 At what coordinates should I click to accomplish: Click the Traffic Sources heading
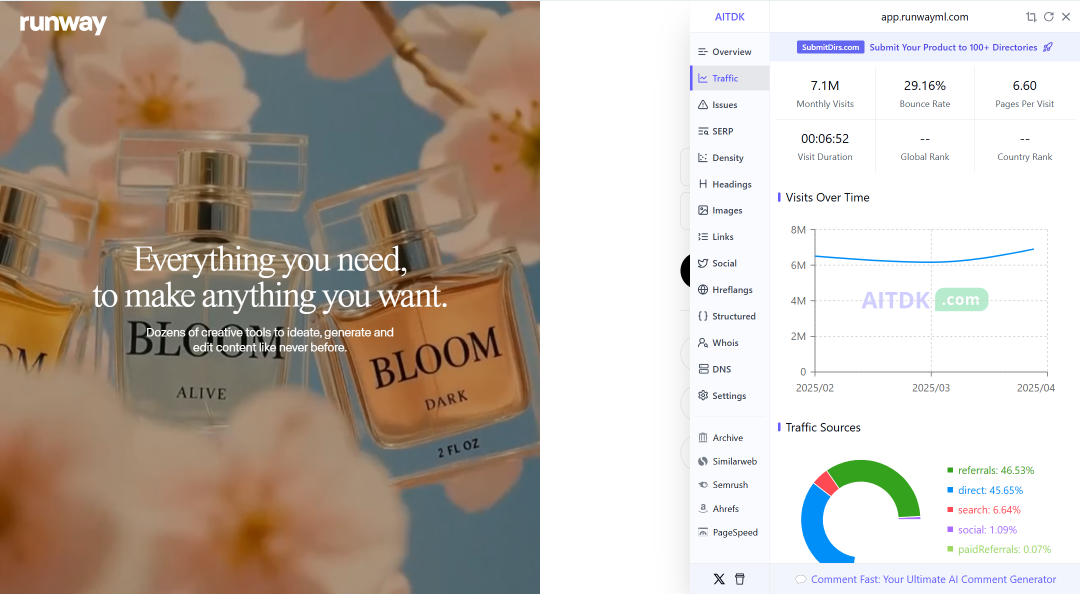pyautogui.click(x=823, y=427)
